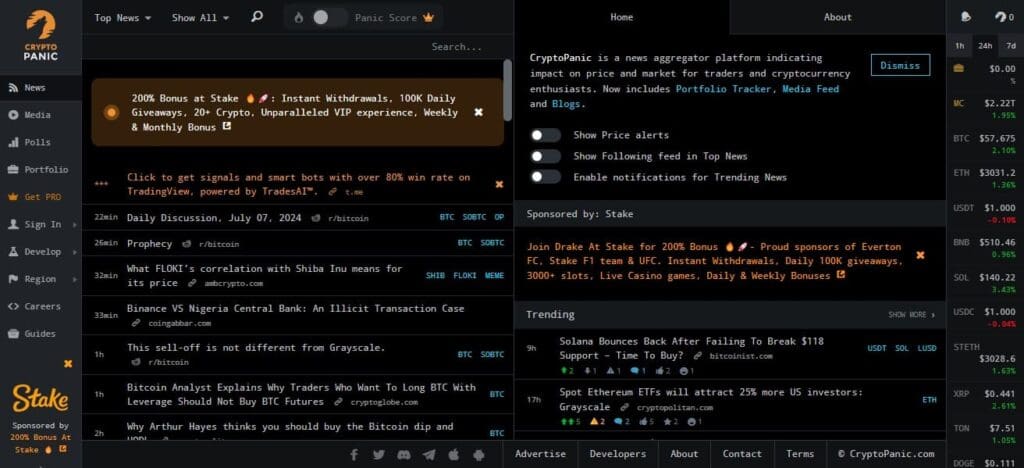The width and height of the screenshot is (1024, 468).
Task: Select 1h price change period
Action: (959, 46)
